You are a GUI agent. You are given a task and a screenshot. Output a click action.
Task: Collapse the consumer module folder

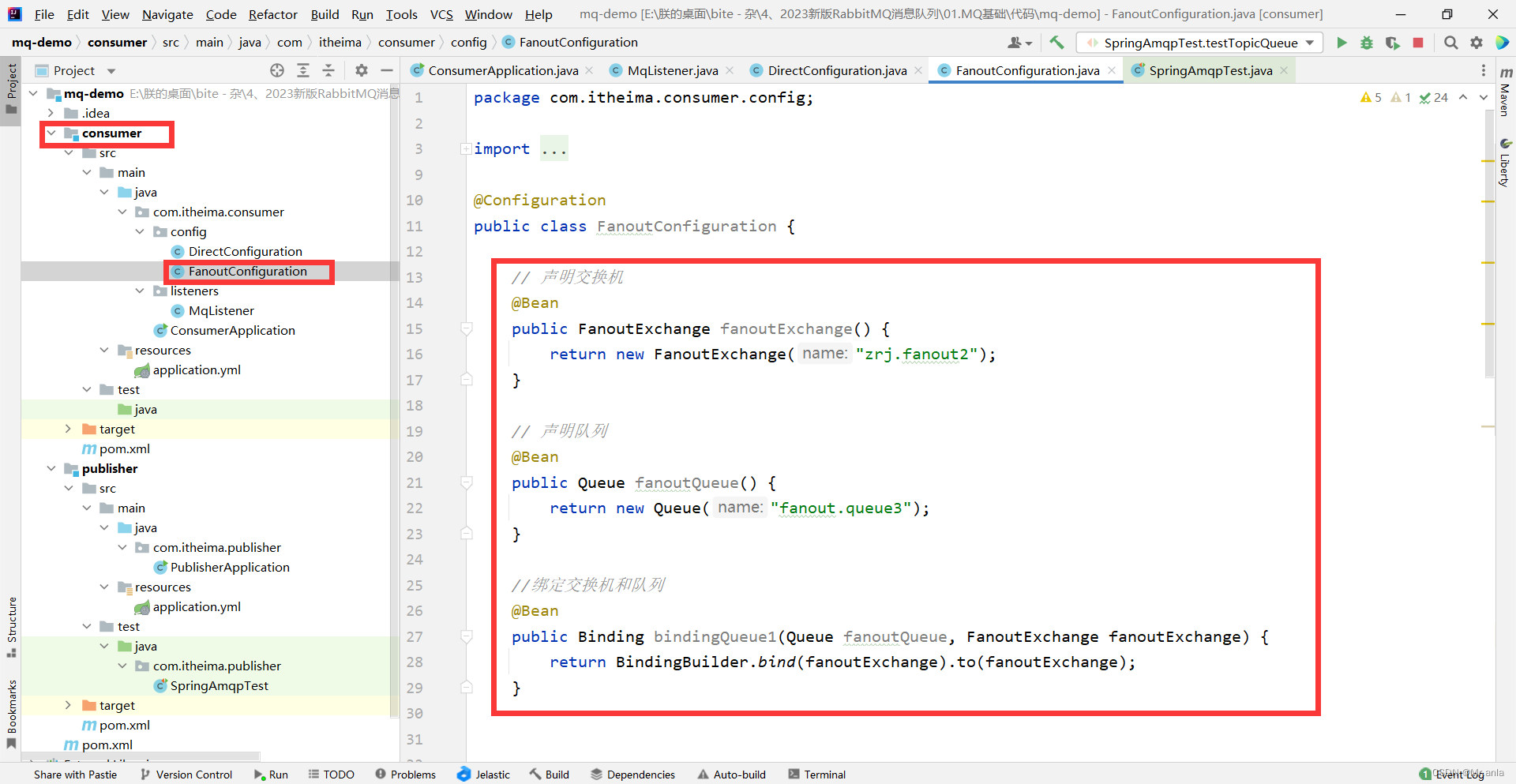click(51, 133)
